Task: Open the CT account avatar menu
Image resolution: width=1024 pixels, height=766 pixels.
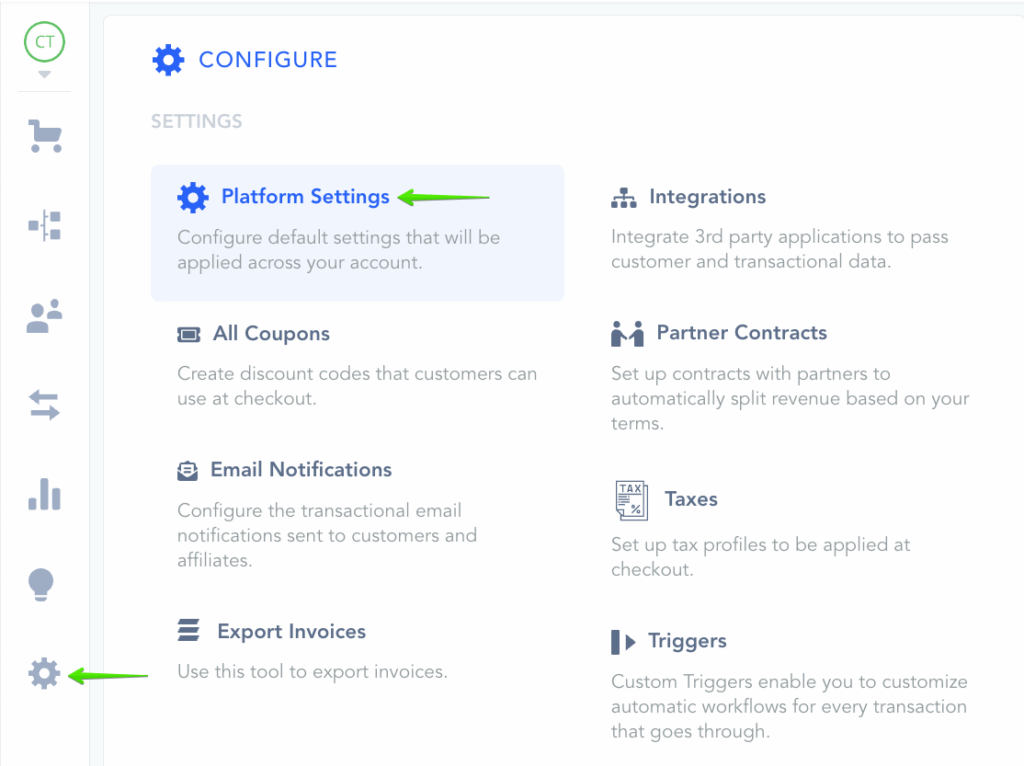Action: point(45,42)
